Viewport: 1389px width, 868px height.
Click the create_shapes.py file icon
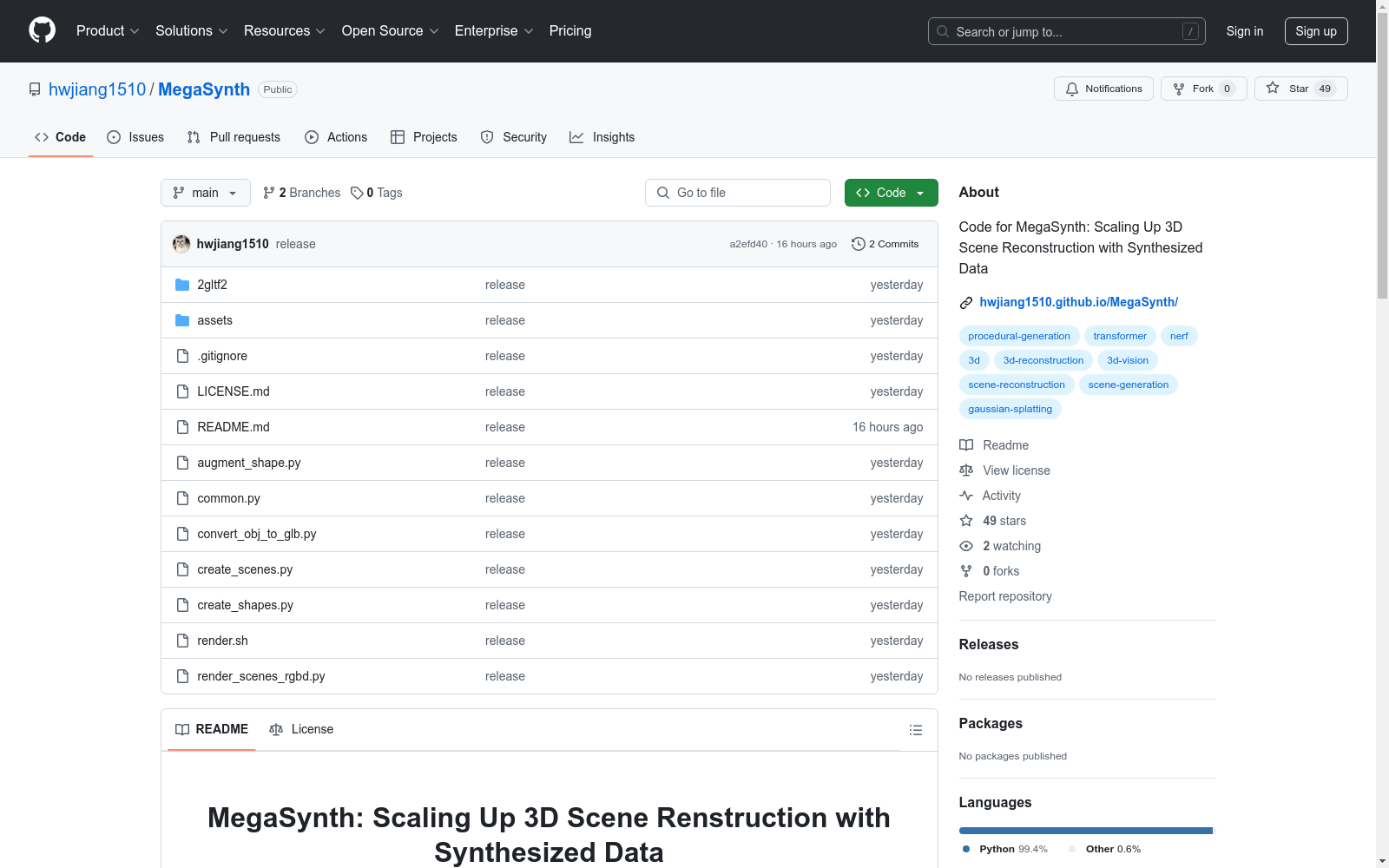(182, 605)
